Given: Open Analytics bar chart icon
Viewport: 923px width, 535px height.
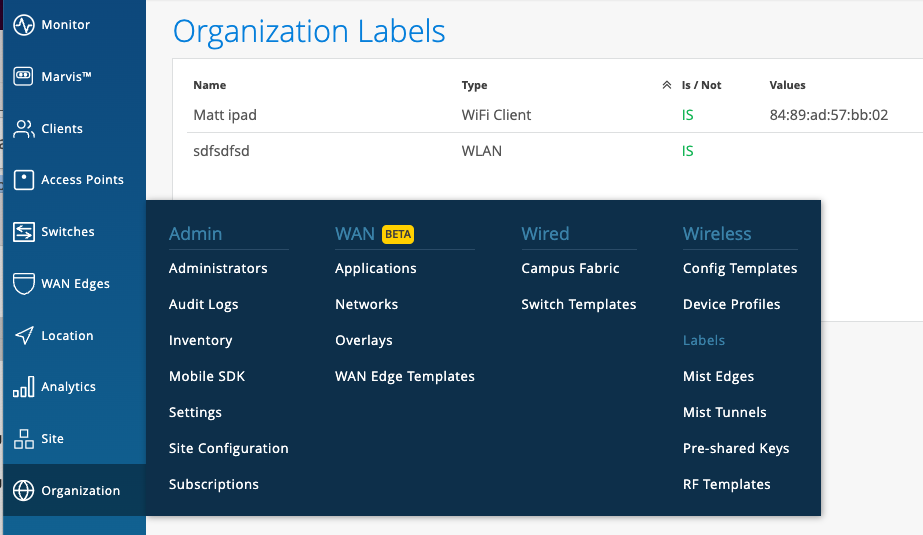Looking at the screenshot, I should (24, 387).
